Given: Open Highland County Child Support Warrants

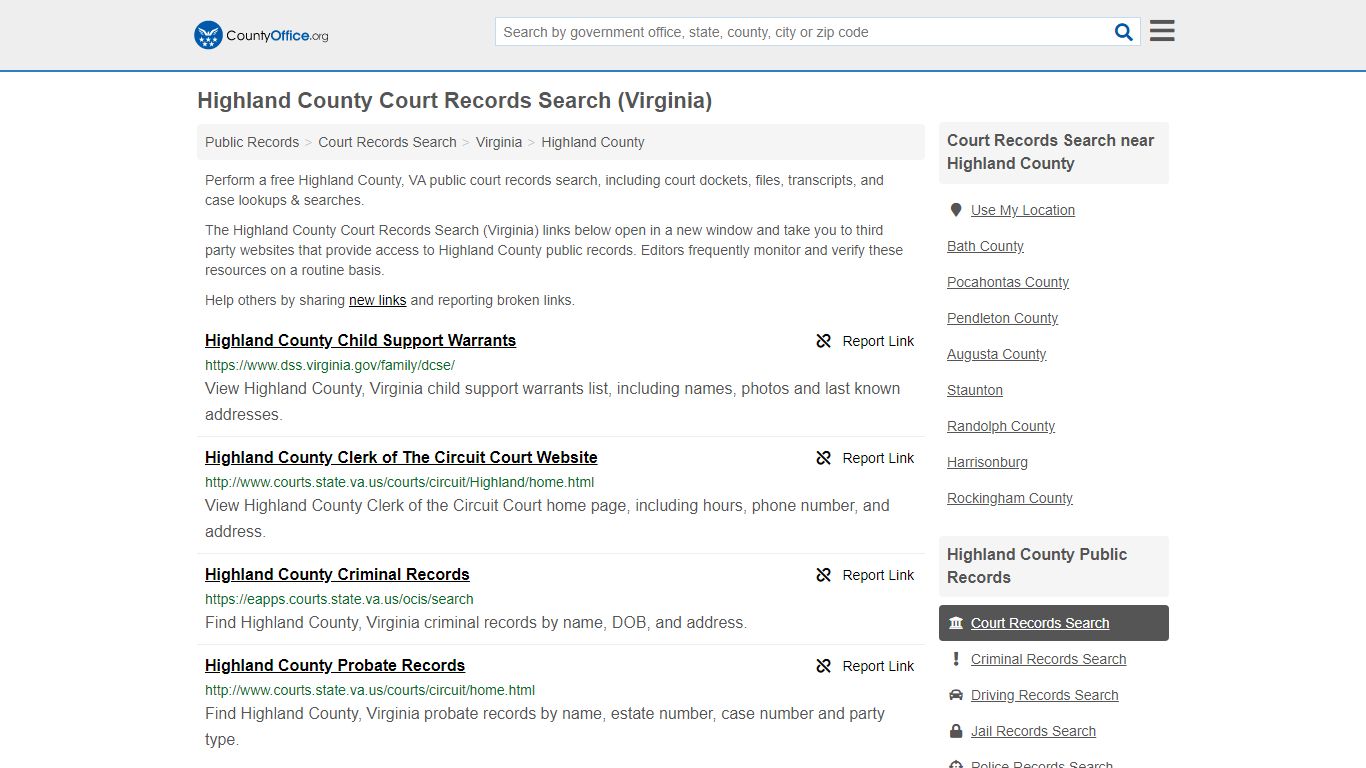Looking at the screenshot, I should (360, 340).
